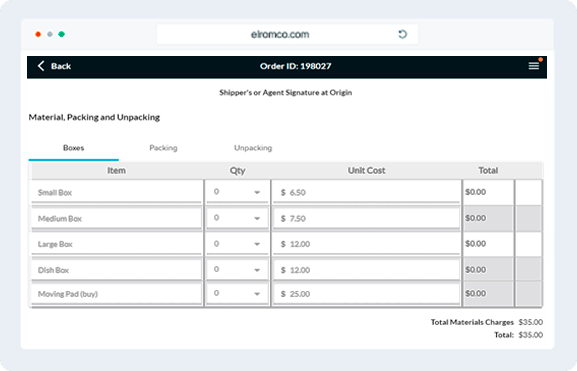Click the Item column header
Screen dimensions: 577x371
pos(116,170)
